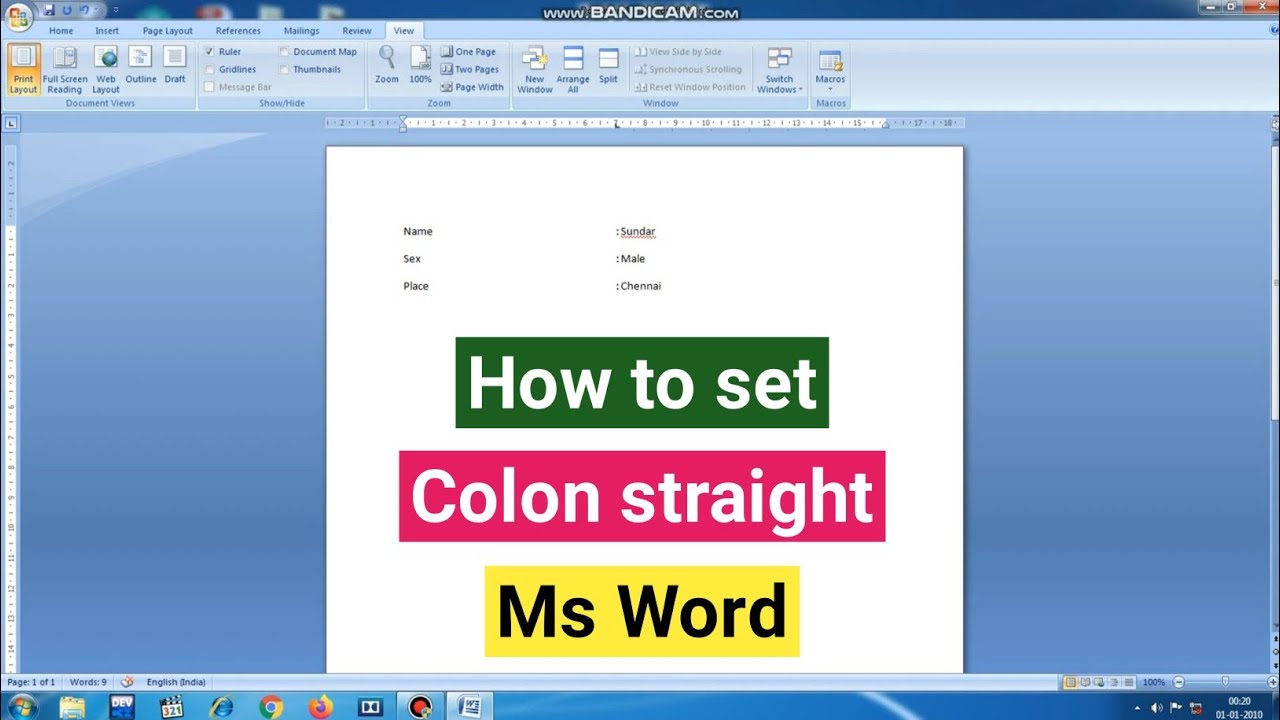1280x720 pixels.
Task: Select the Two Pages zoom option
Action: [470, 70]
